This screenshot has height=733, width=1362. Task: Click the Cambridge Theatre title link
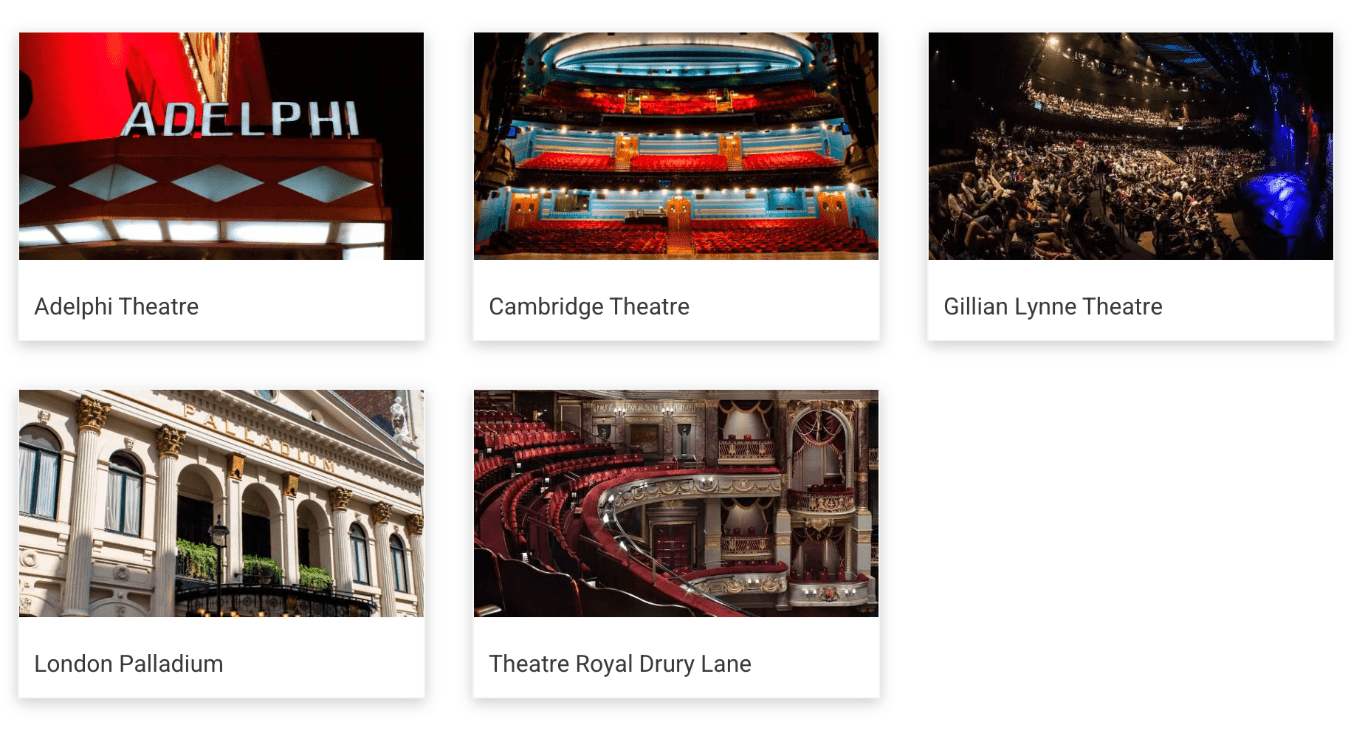click(x=589, y=306)
